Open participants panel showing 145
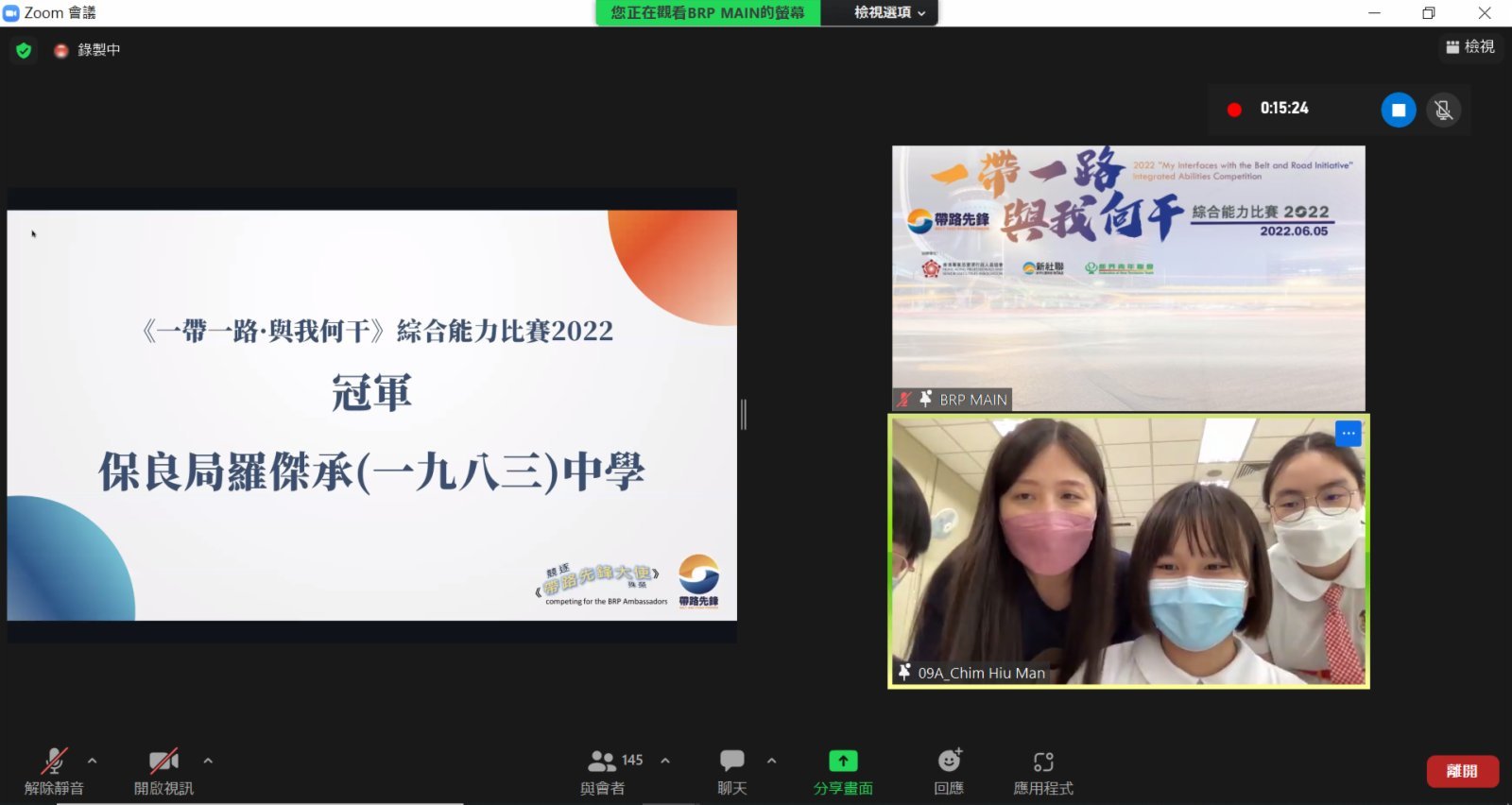Image resolution: width=1512 pixels, height=805 pixels. click(603, 770)
